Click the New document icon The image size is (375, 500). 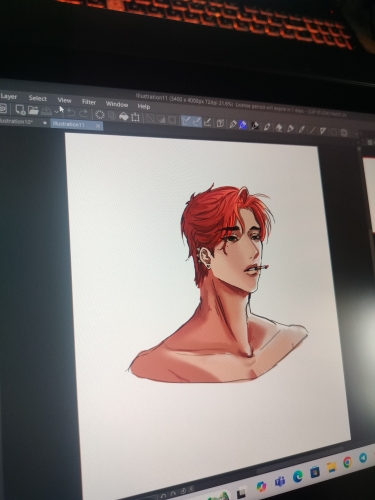(20, 109)
